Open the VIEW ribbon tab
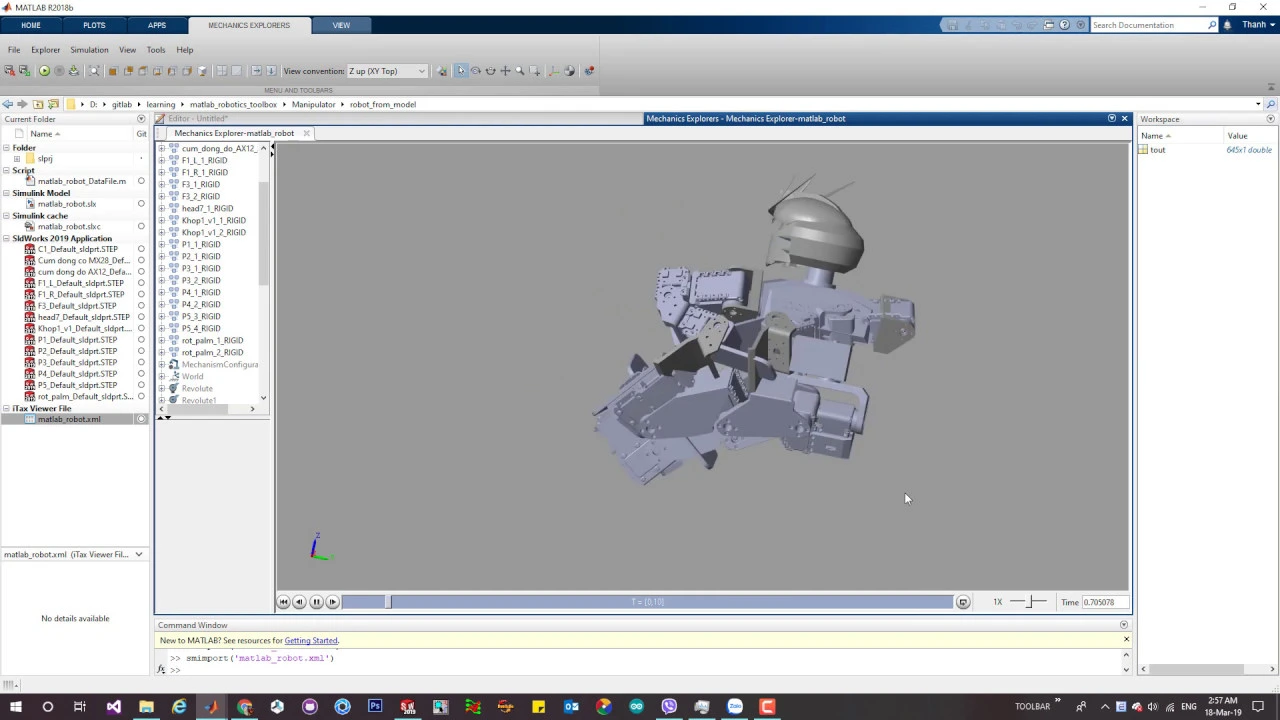The height and width of the screenshot is (720, 1280). point(341,25)
